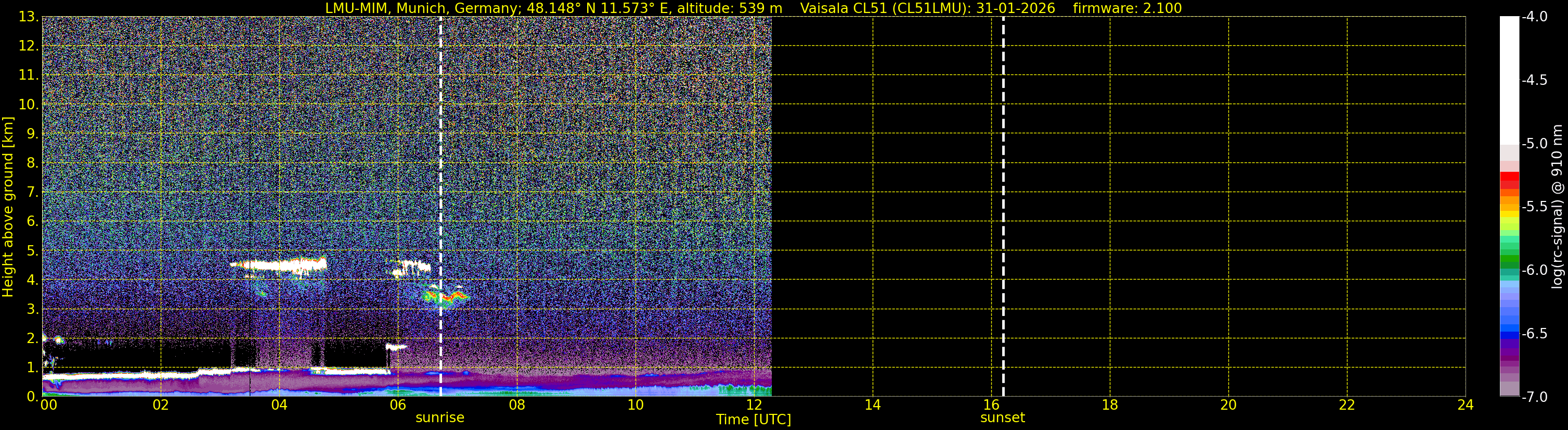
Task: Click the dashed white sunrise marker line
Action: pyautogui.click(x=440, y=207)
